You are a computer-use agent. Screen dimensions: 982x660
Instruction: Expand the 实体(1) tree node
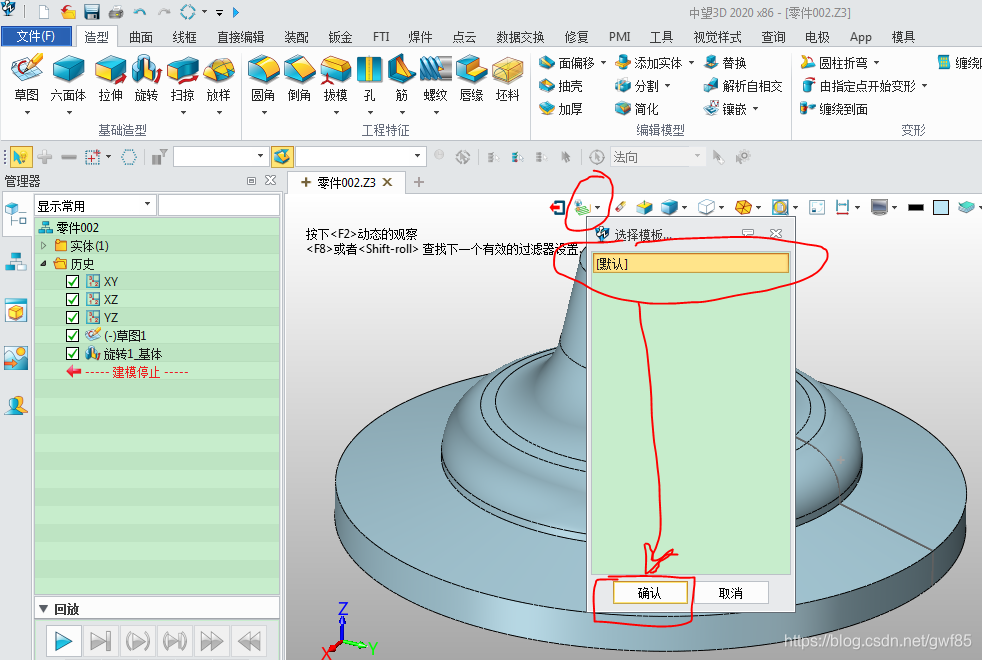[x=43, y=246]
